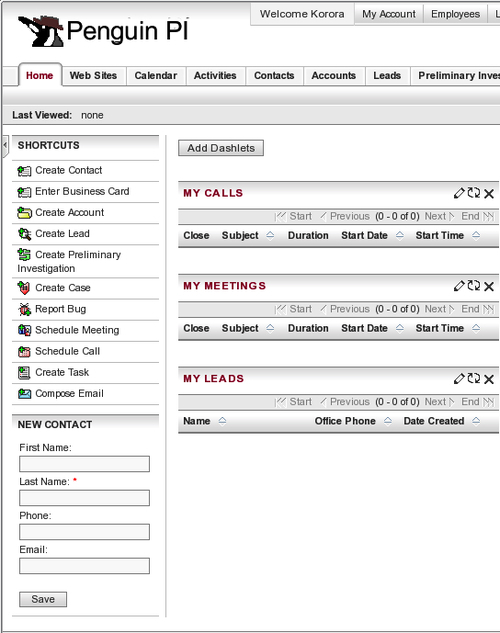Click the Duration header in My Calls
Screen dimensions: 500x633
[308, 236]
